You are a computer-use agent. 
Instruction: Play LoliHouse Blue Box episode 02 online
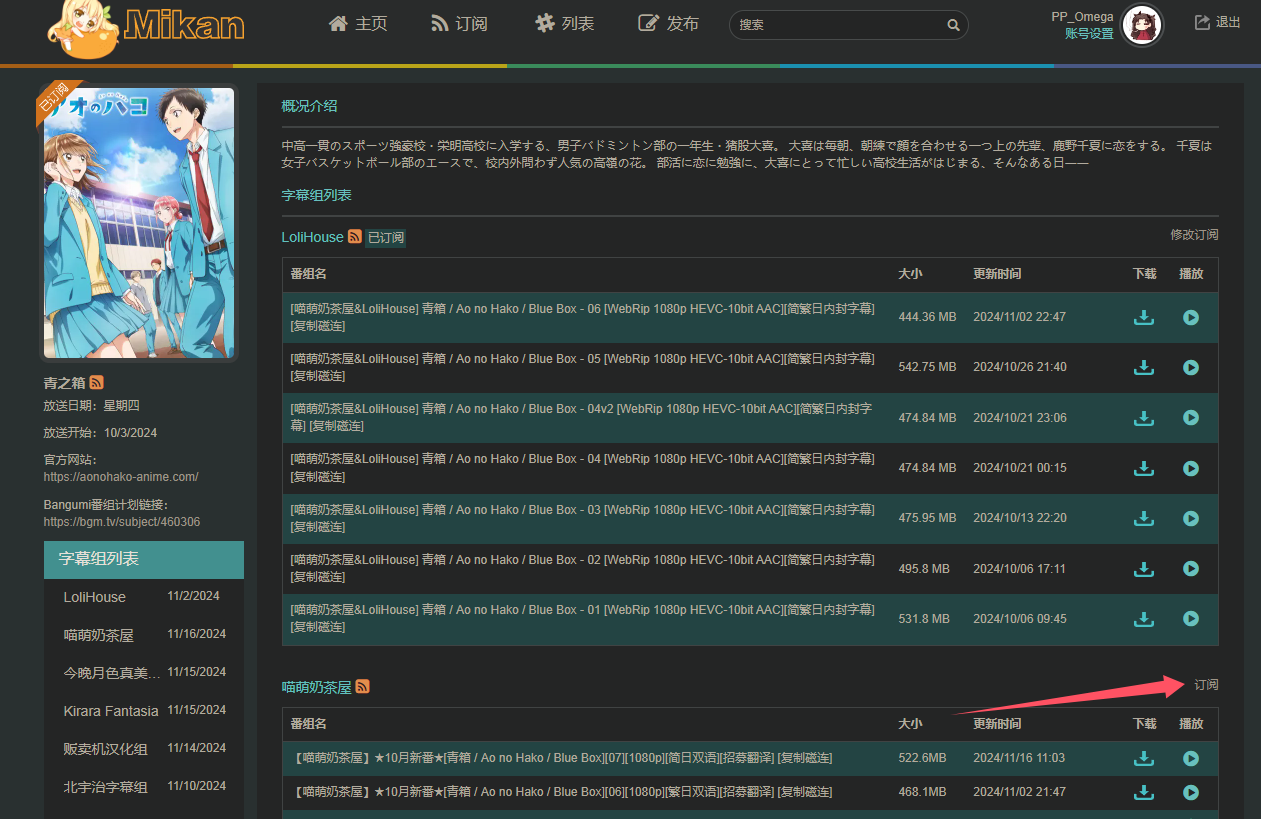tap(1191, 568)
